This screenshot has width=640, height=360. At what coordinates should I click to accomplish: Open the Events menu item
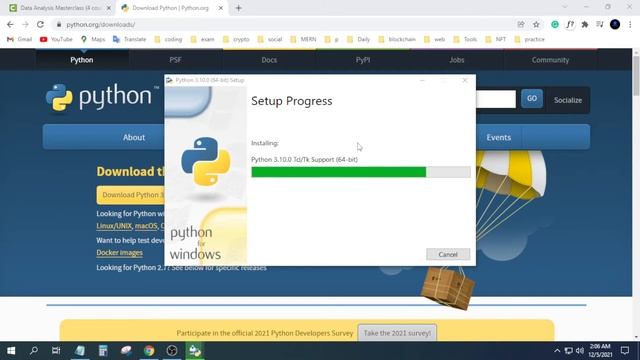[498, 138]
